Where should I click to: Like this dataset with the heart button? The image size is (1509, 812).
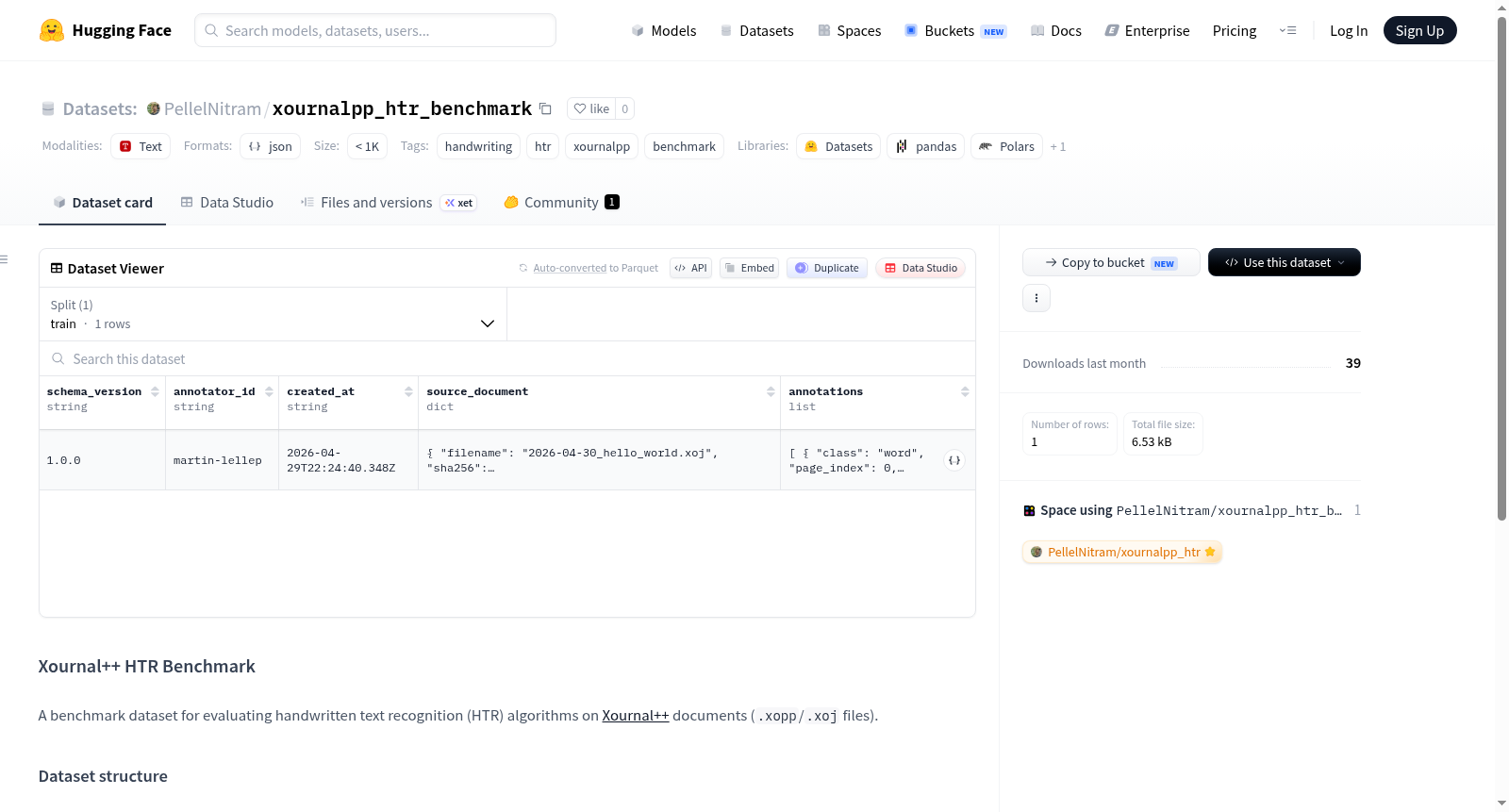point(591,108)
